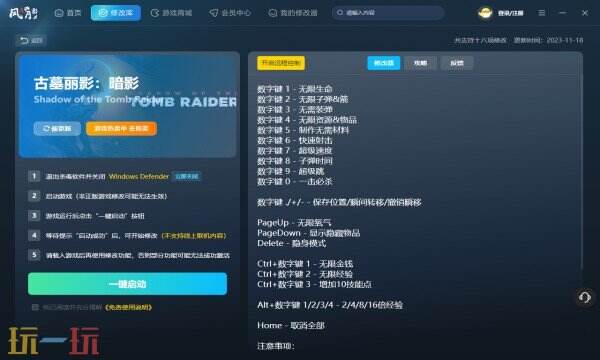Click the magnifier search icon

click(340, 13)
